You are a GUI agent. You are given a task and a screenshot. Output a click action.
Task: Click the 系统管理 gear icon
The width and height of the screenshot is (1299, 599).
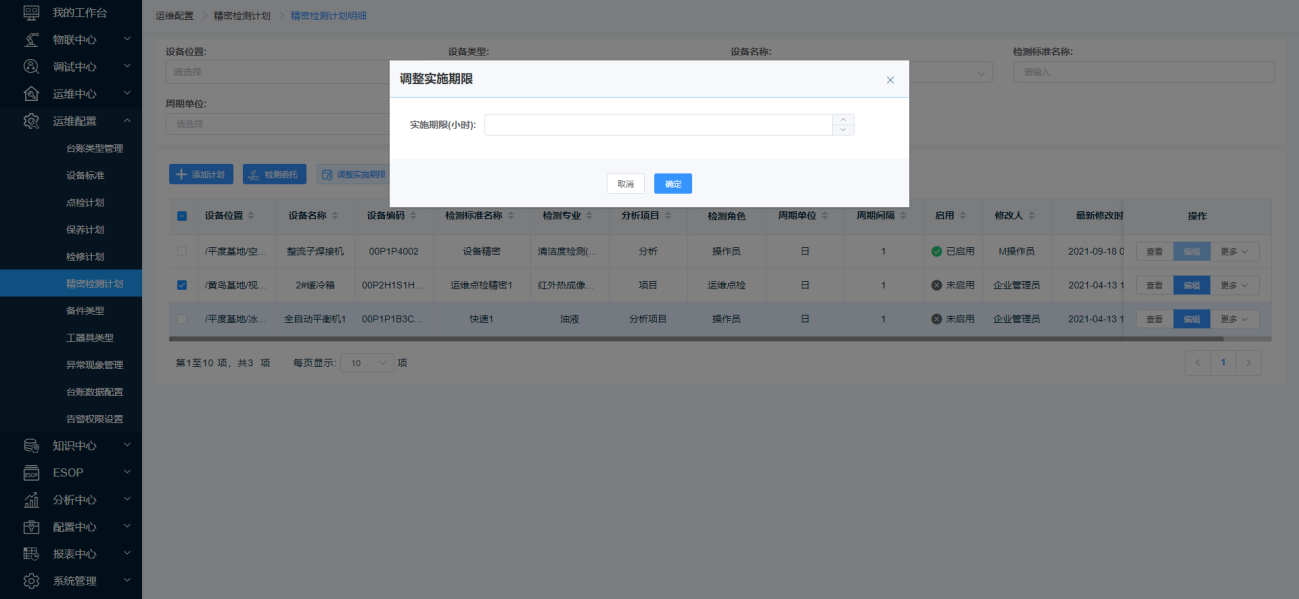click(x=31, y=581)
